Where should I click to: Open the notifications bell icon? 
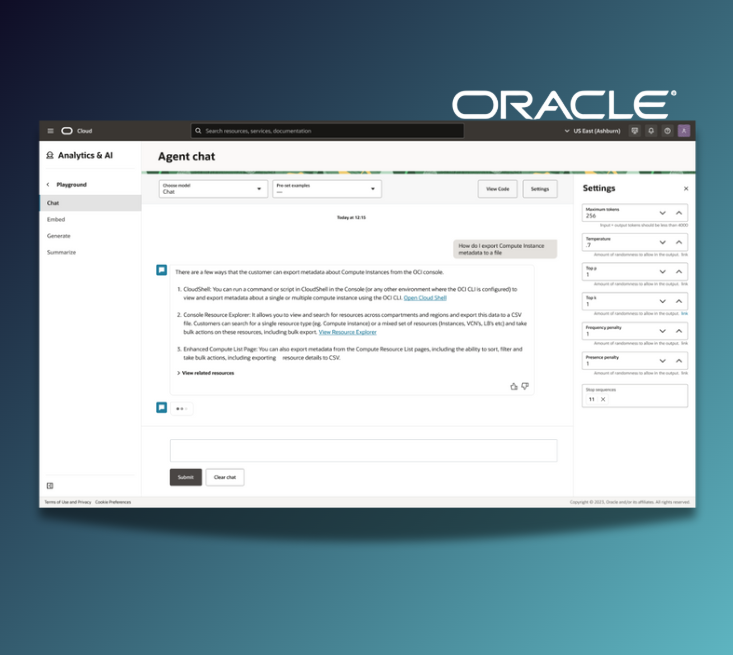pyautogui.click(x=651, y=131)
